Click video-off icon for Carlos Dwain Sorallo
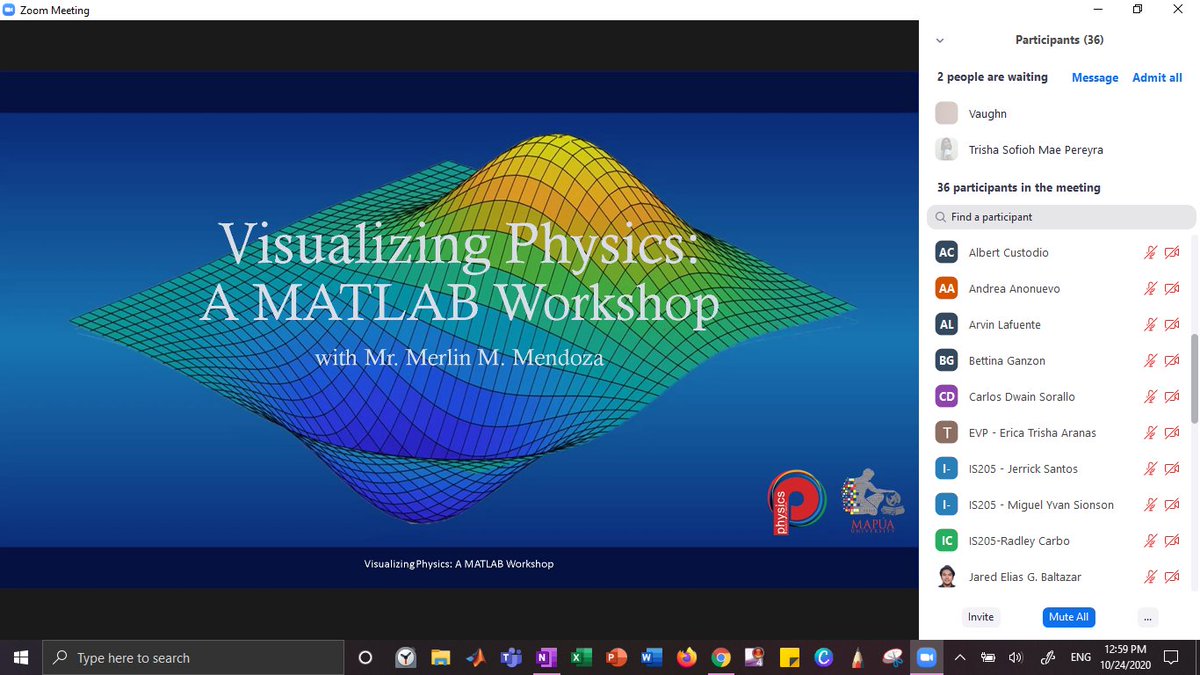The image size is (1200, 675). [x=1172, y=397]
